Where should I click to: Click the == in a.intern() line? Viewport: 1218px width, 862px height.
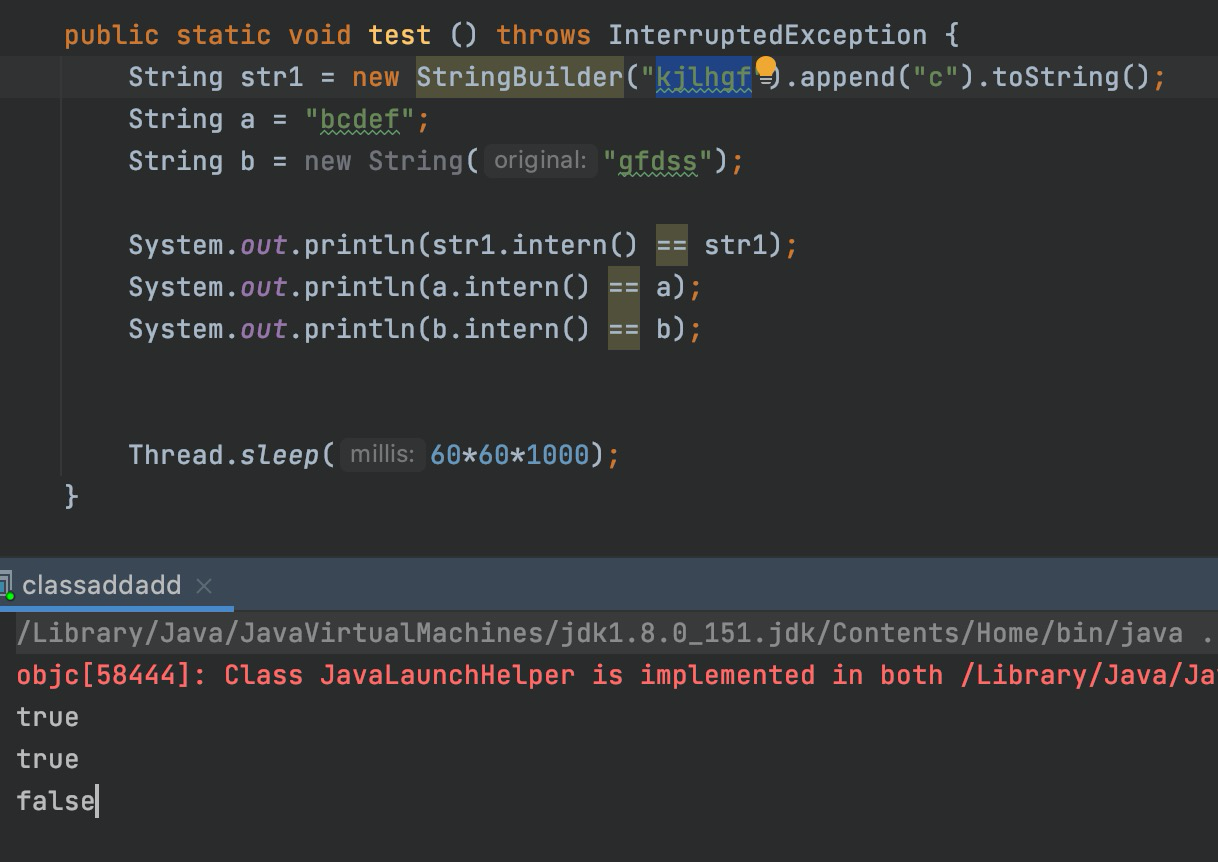coord(624,287)
